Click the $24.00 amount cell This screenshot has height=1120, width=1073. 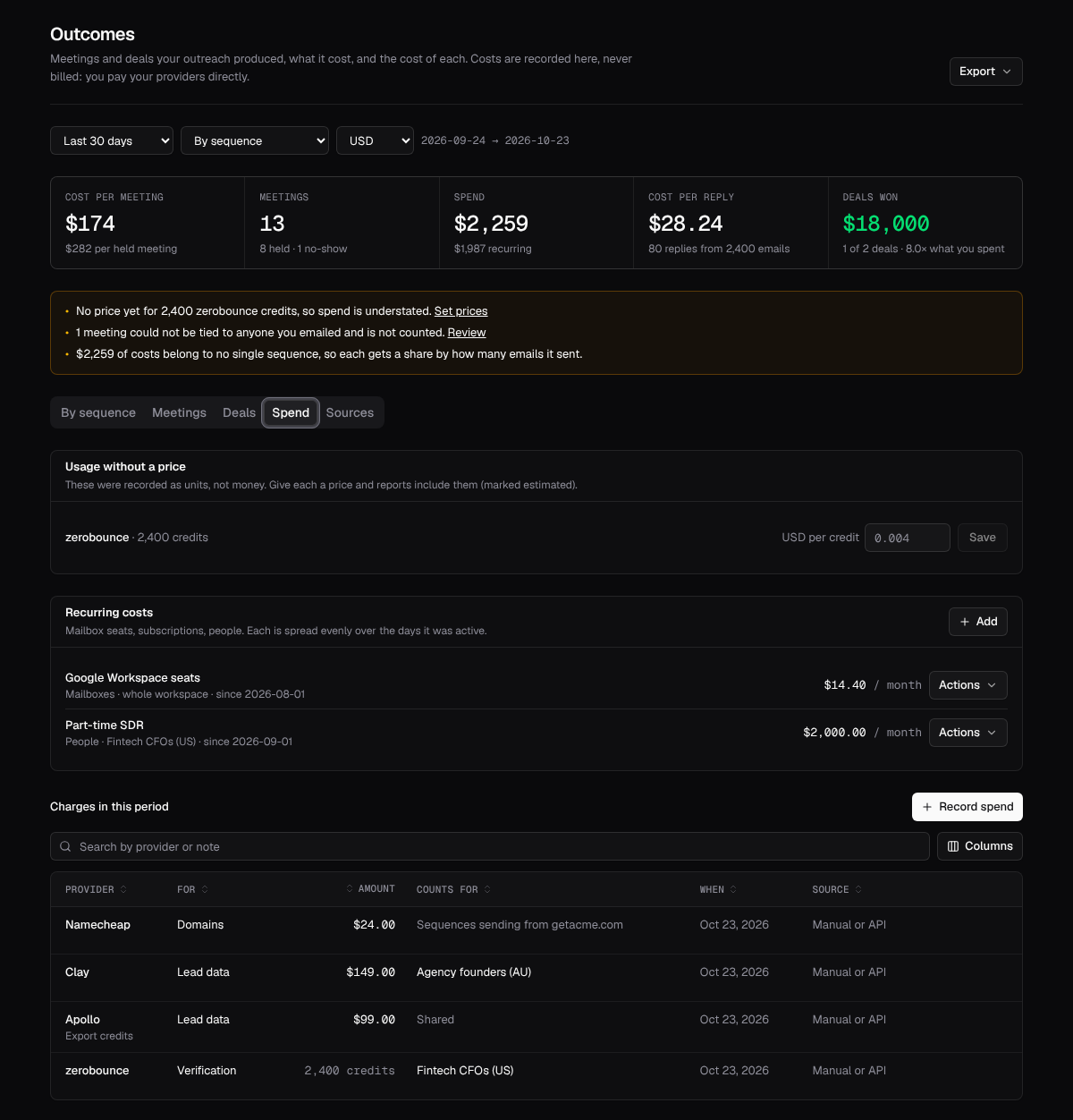374,925
